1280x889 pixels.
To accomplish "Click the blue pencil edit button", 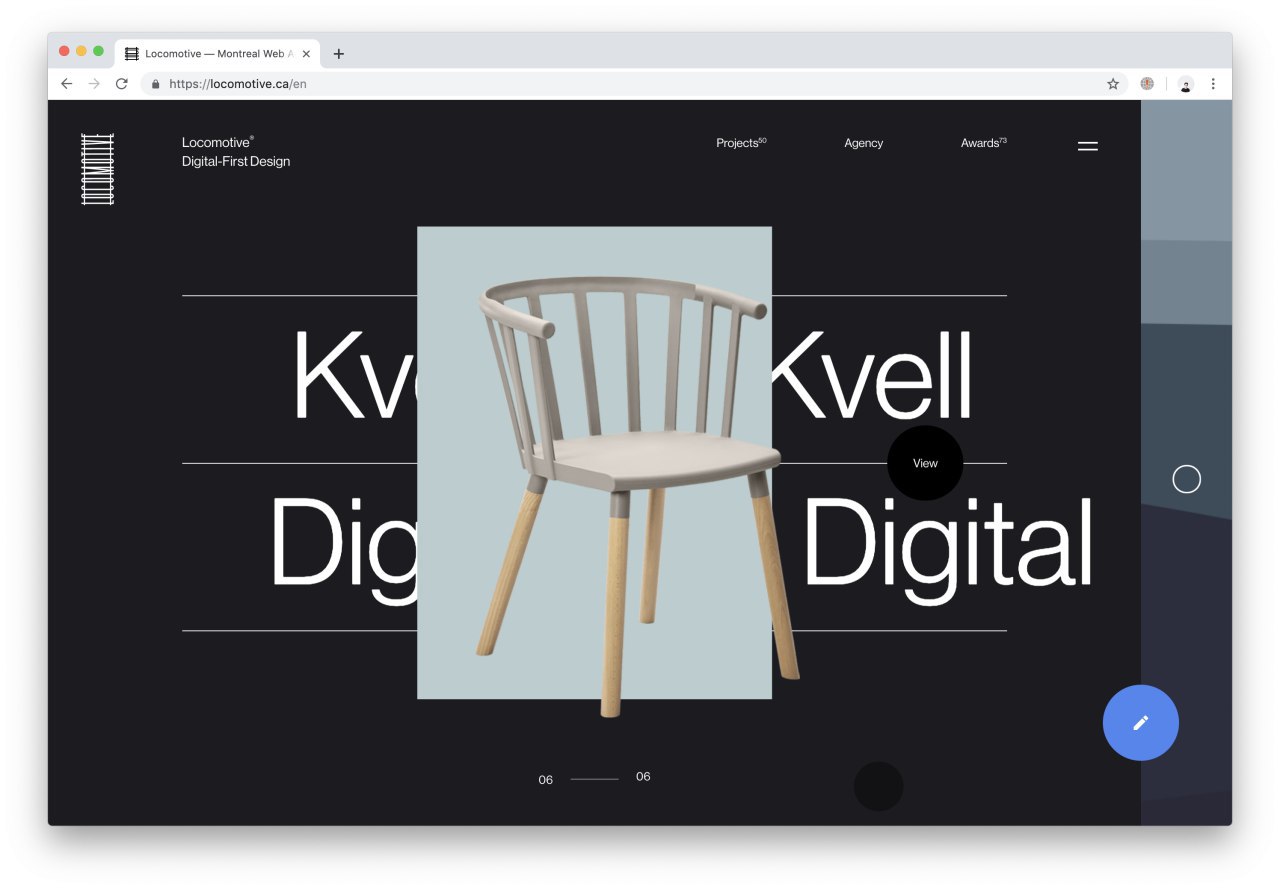I will pos(1141,722).
